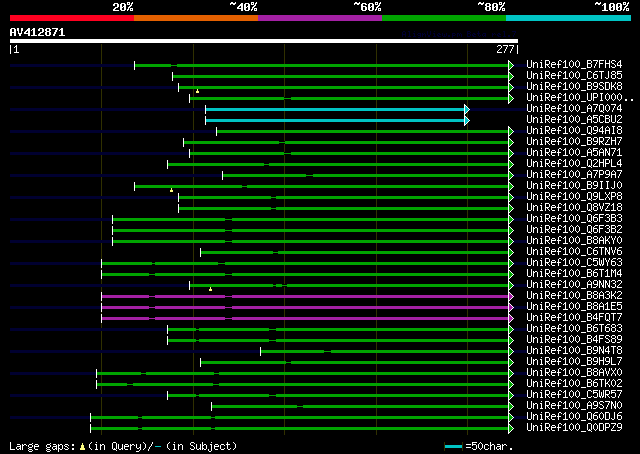640x454 pixels.
Task: Click the red 20% identity legend segment
Action: tap(72, 18)
